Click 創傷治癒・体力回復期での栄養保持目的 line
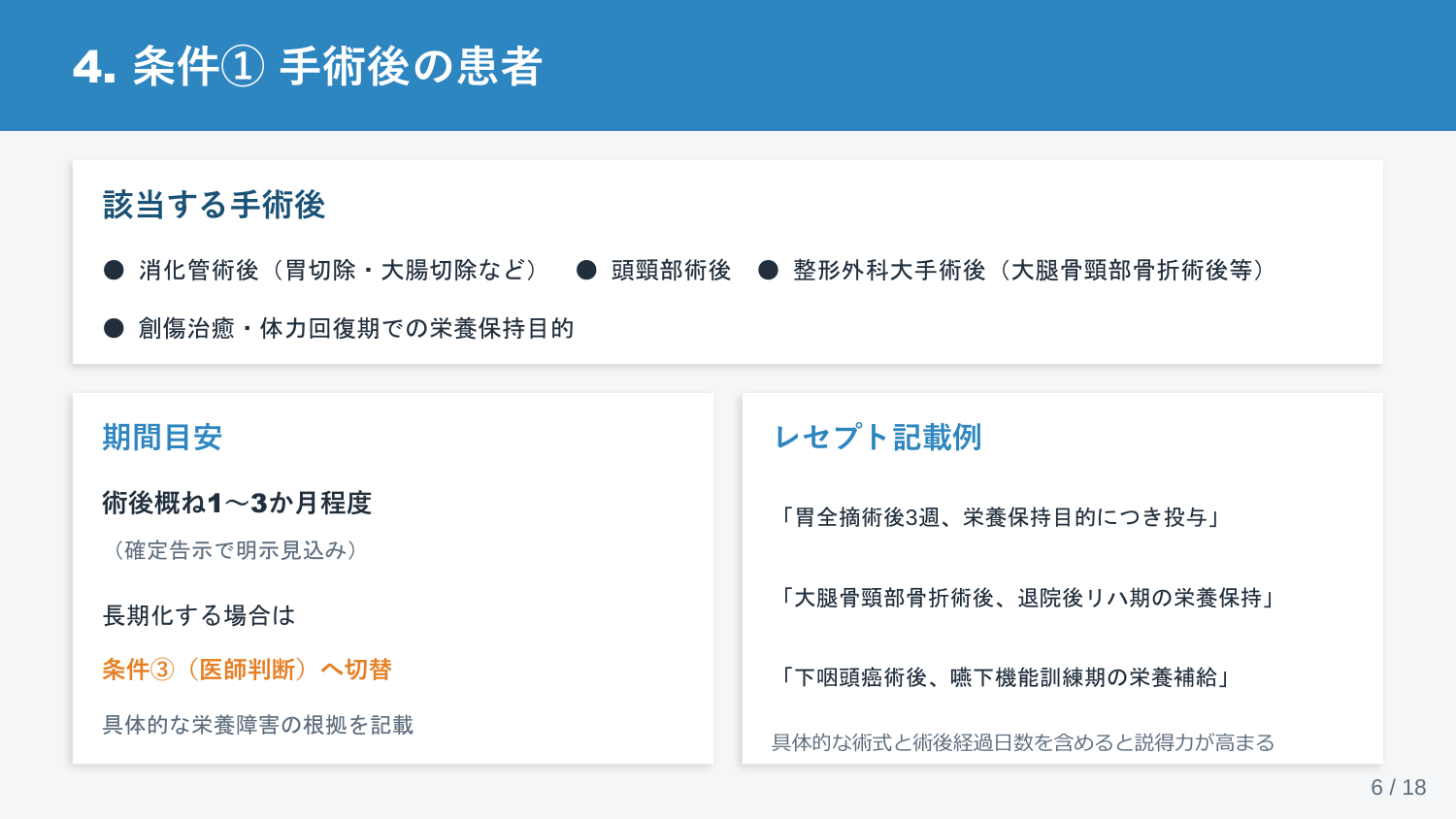This screenshot has height=819, width=1456. [356, 328]
